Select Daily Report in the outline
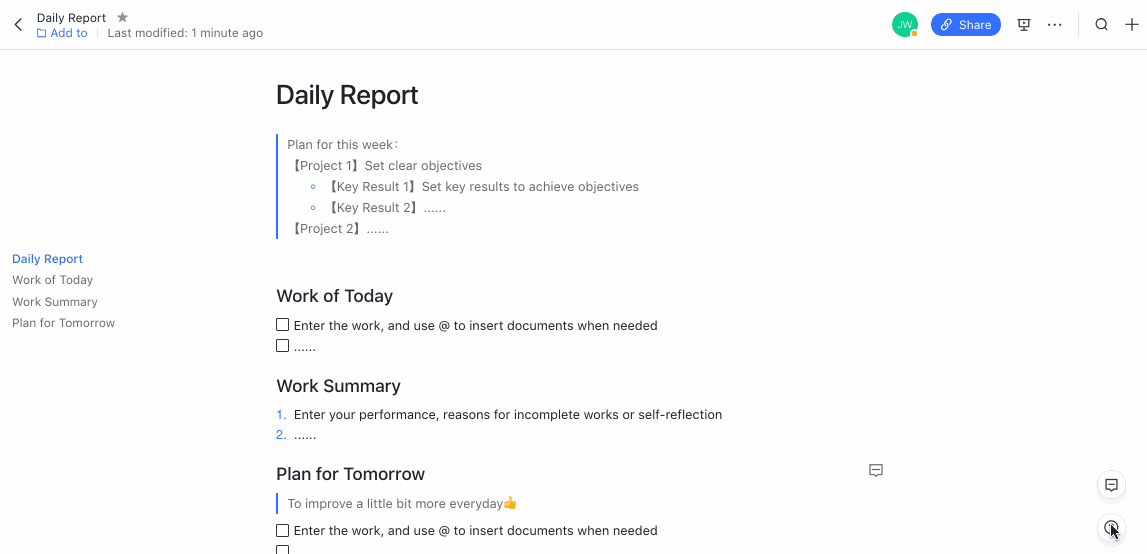Image resolution: width=1147 pixels, height=554 pixels. [48, 258]
